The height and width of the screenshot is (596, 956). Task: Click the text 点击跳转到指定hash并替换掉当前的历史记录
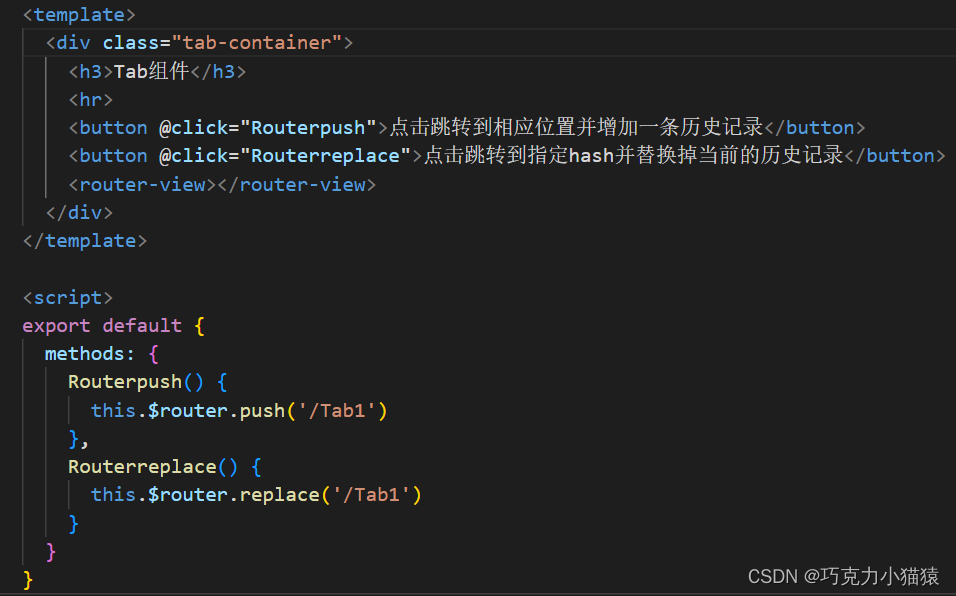634,155
